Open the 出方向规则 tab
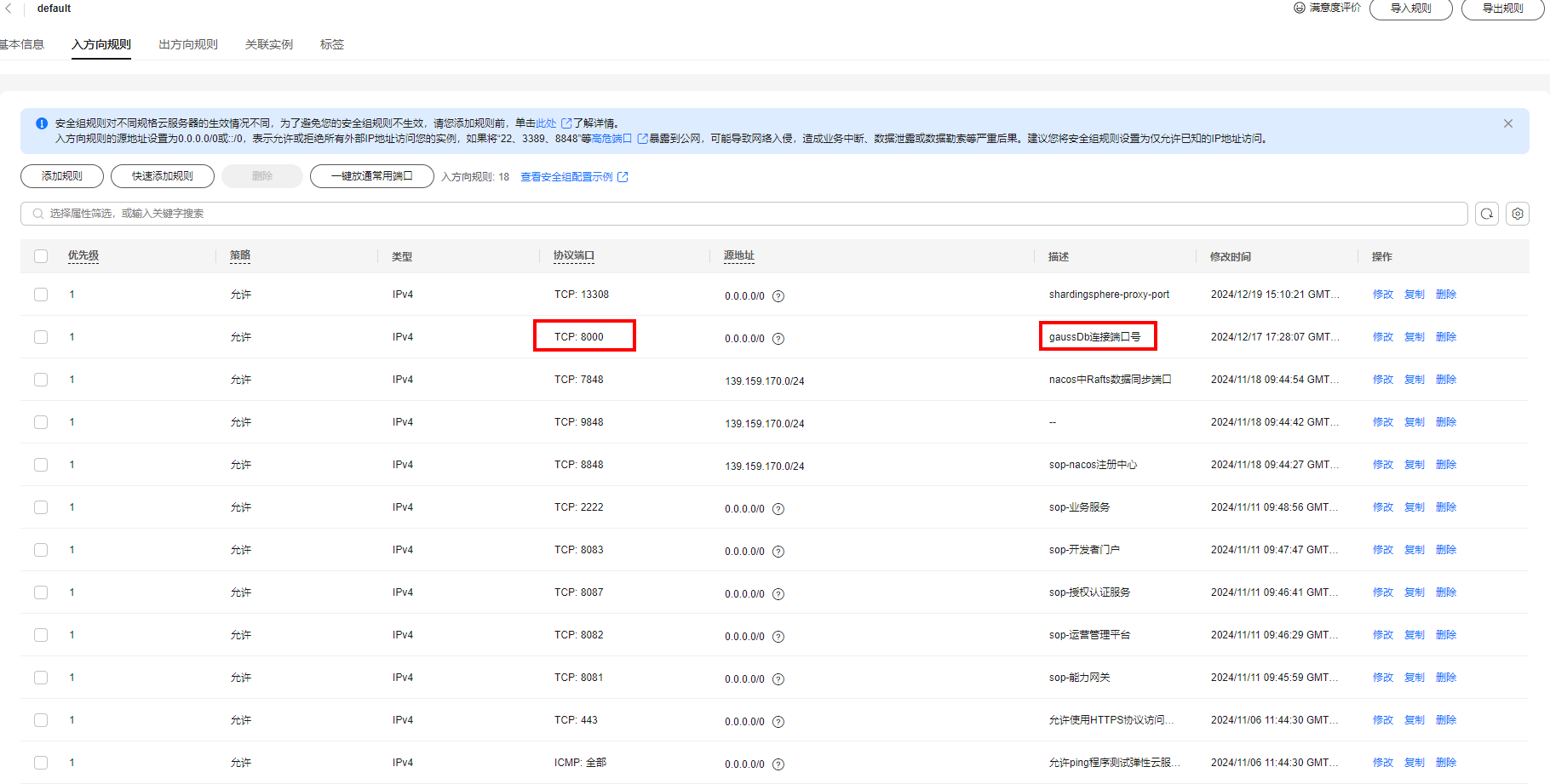 [x=188, y=44]
